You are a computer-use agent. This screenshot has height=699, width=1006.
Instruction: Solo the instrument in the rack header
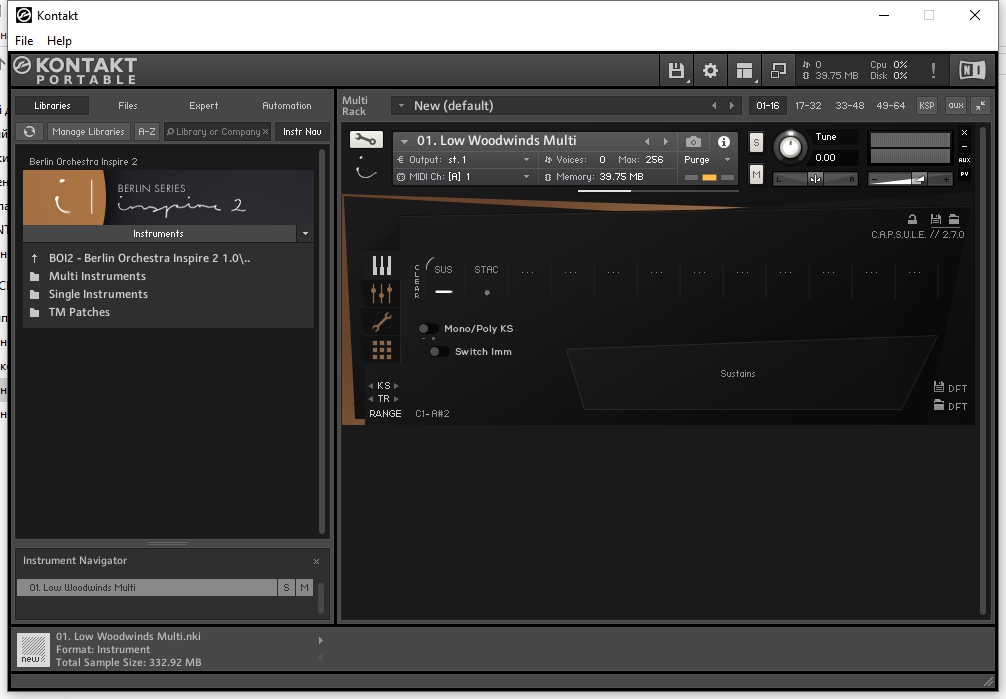[756, 143]
